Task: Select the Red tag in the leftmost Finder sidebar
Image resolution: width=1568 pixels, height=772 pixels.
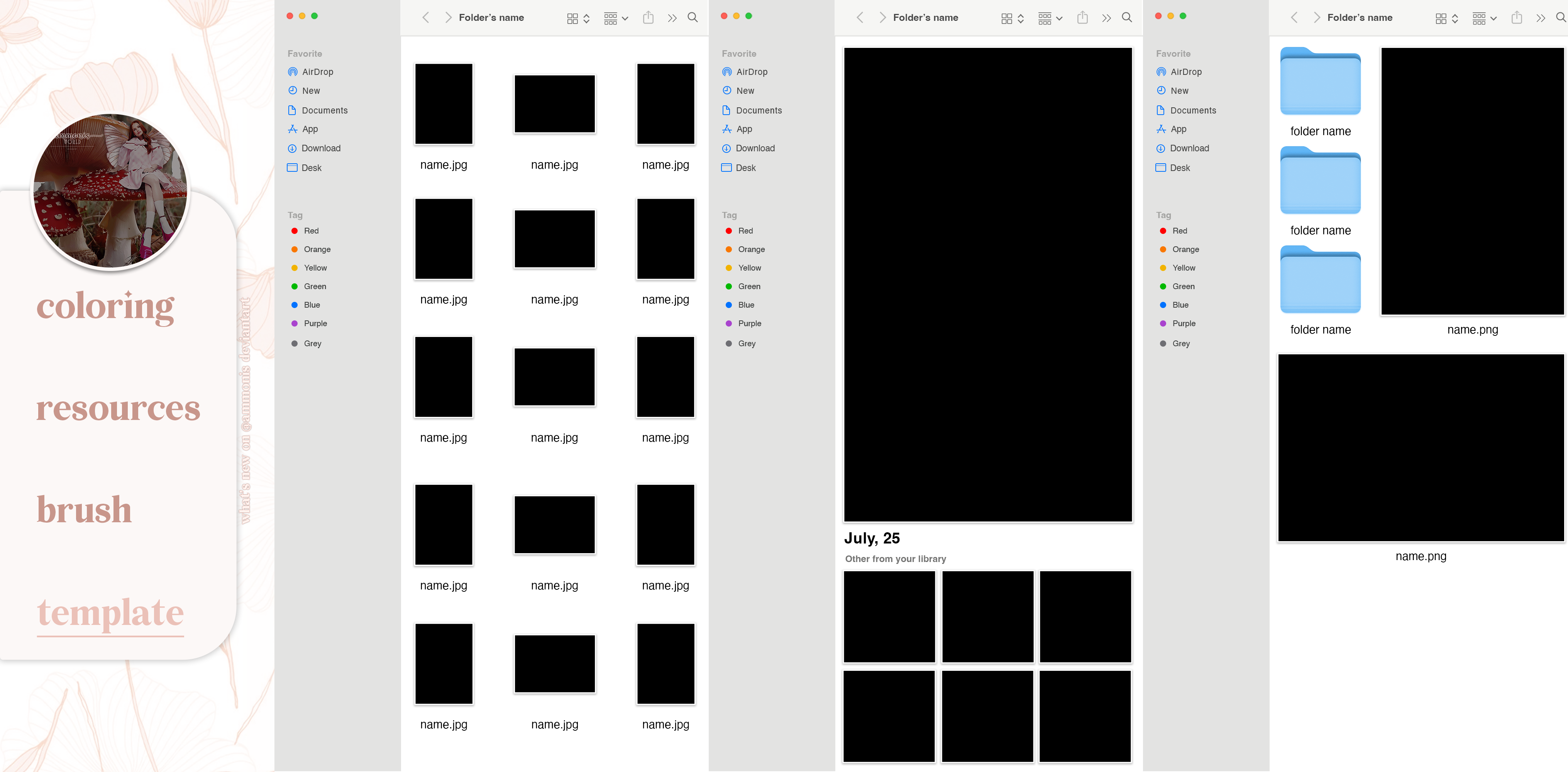Action: click(x=311, y=231)
